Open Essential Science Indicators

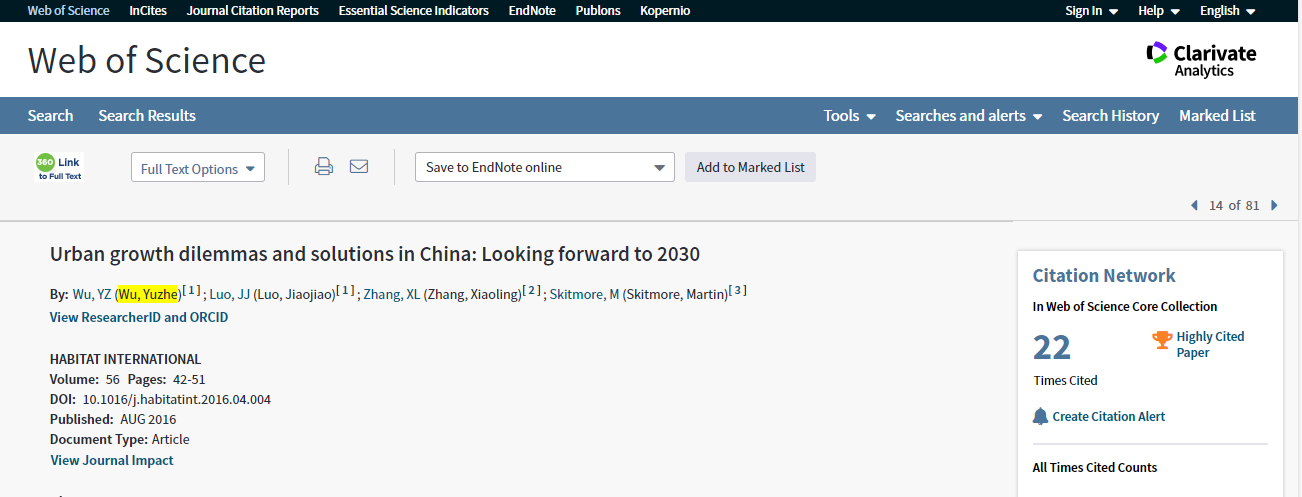click(x=414, y=11)
